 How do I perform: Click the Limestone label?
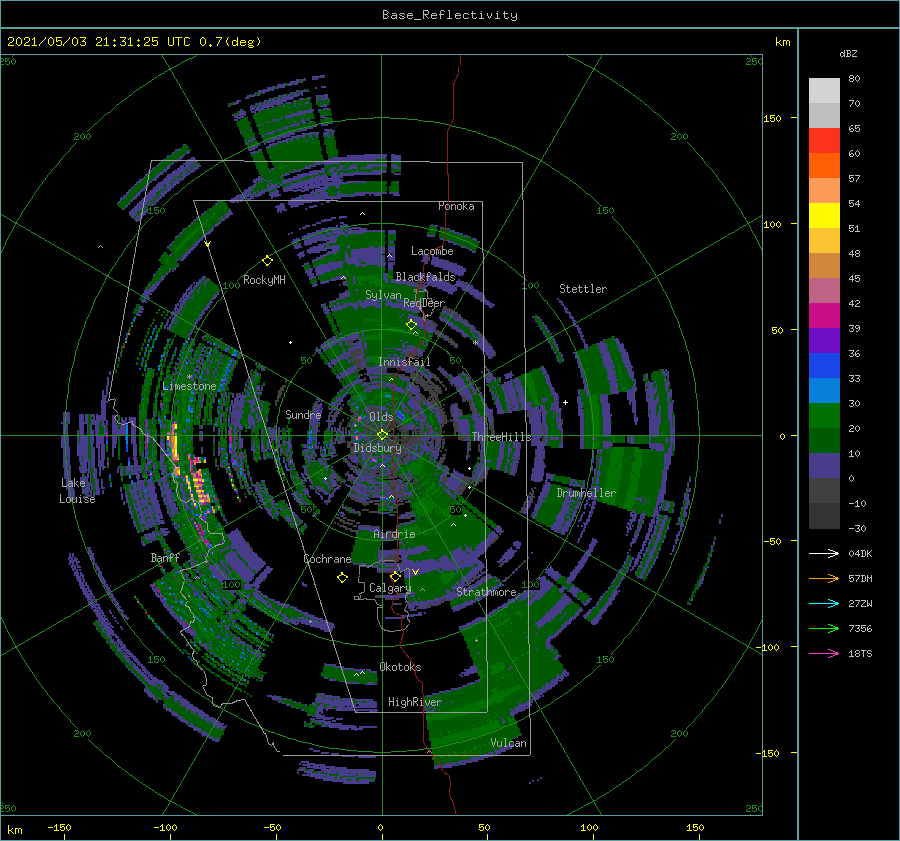pos(189,386)
